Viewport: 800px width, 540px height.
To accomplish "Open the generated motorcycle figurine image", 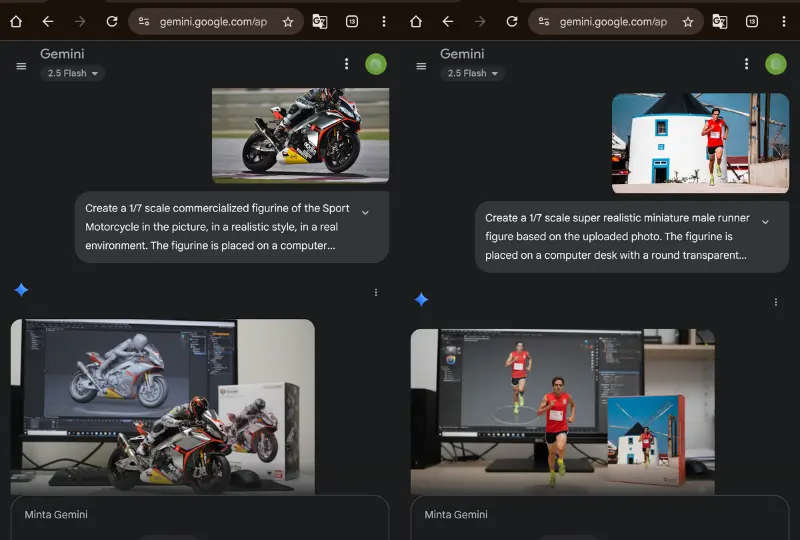I will (x=163, y=407).
